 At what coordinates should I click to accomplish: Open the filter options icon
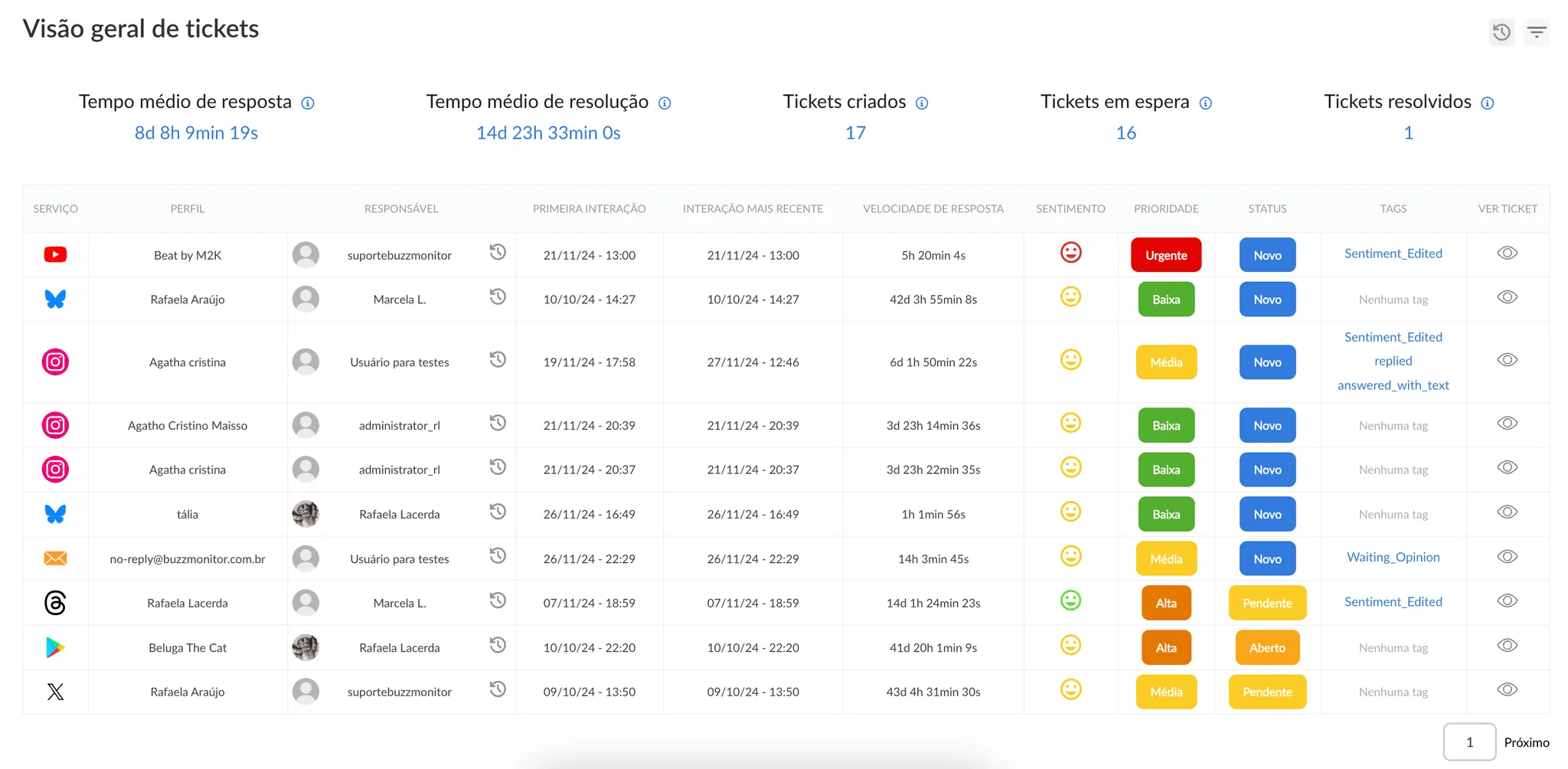click(1536, 32)
